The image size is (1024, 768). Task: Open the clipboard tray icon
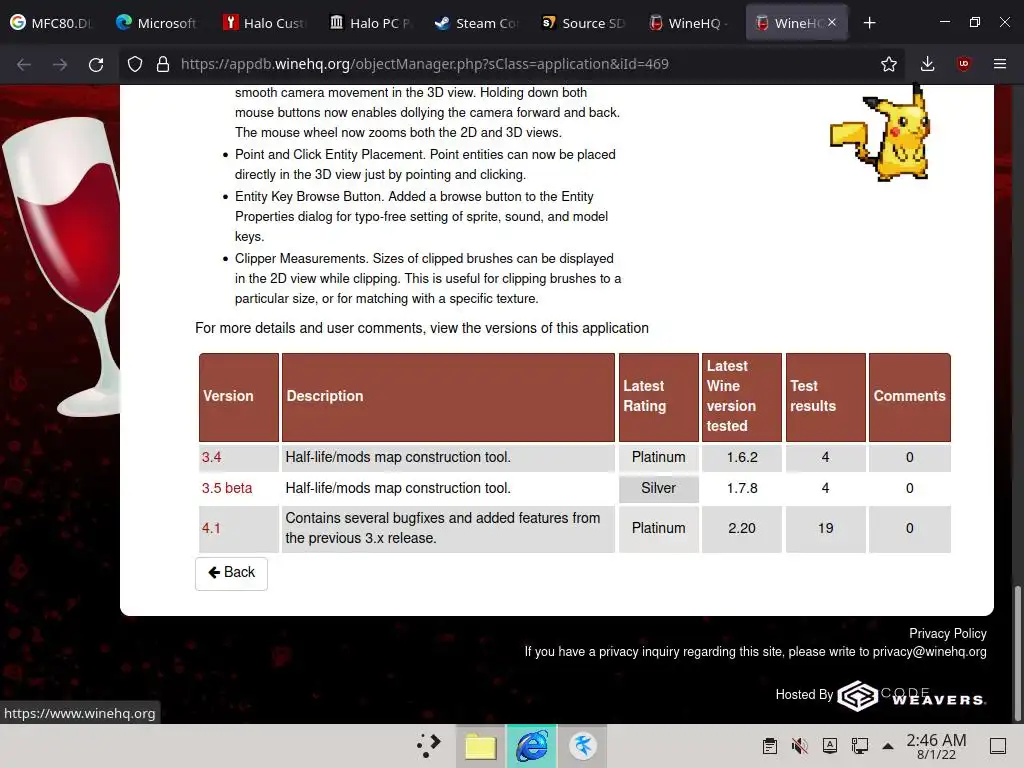[x=770, y=746]
